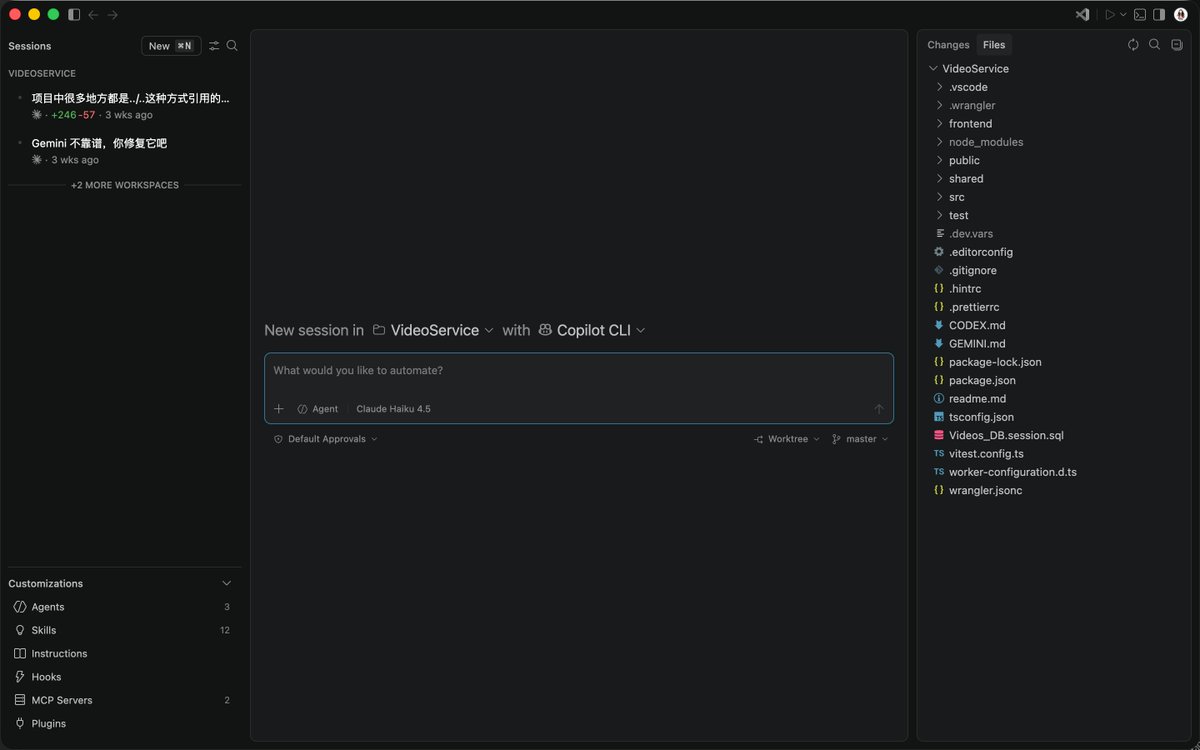This screenshot has height=750, width=1200.
Task: Open the sessions filter settings icon
Action: (214, 46)
